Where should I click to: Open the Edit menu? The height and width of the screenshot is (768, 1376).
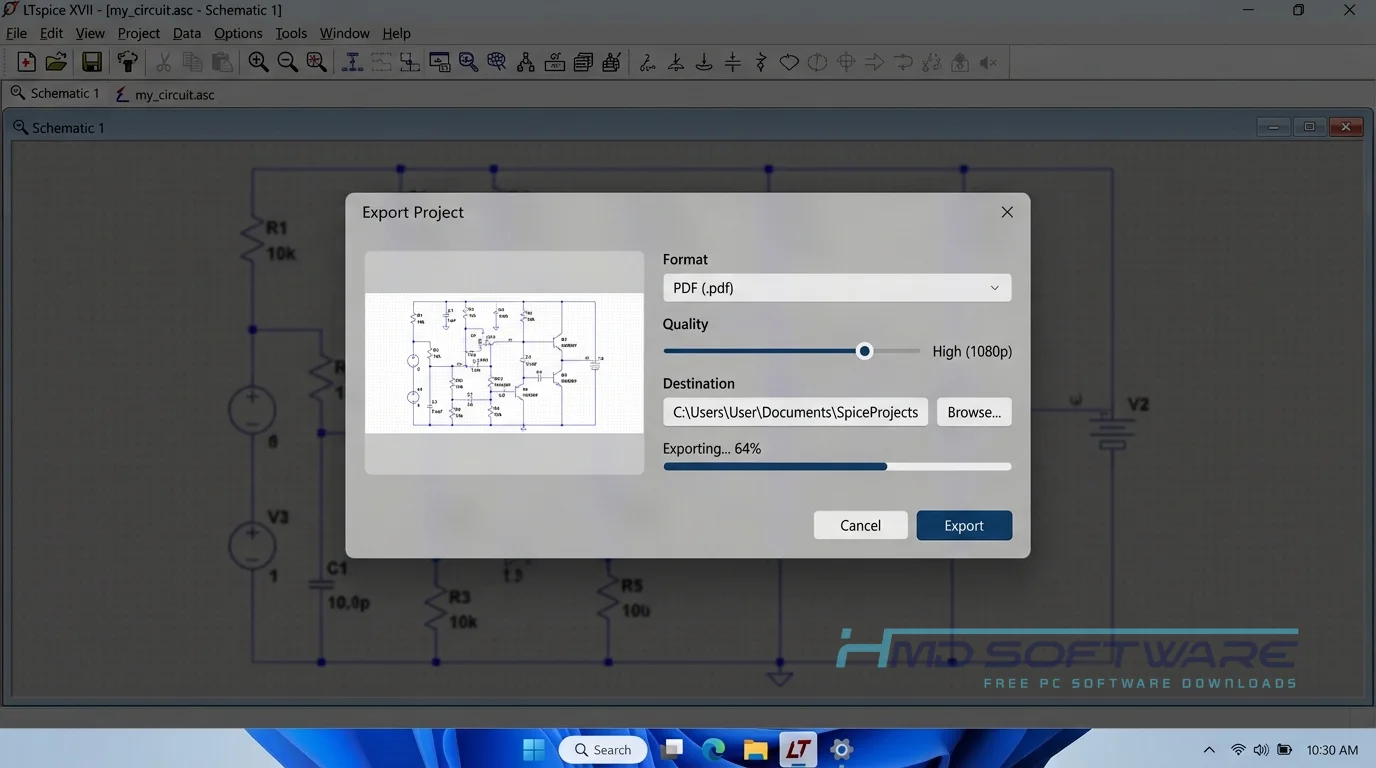click(x=51, y=33)
